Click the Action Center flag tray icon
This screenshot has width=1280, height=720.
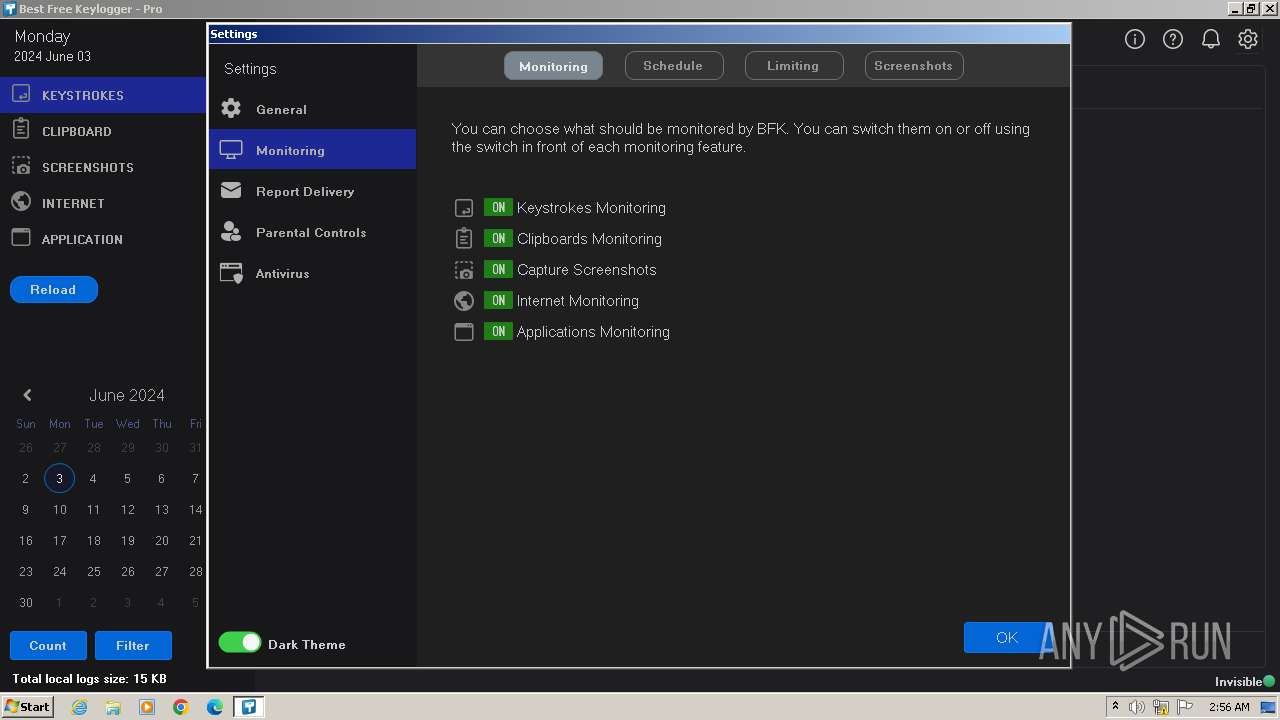(x=1185, y=707)
